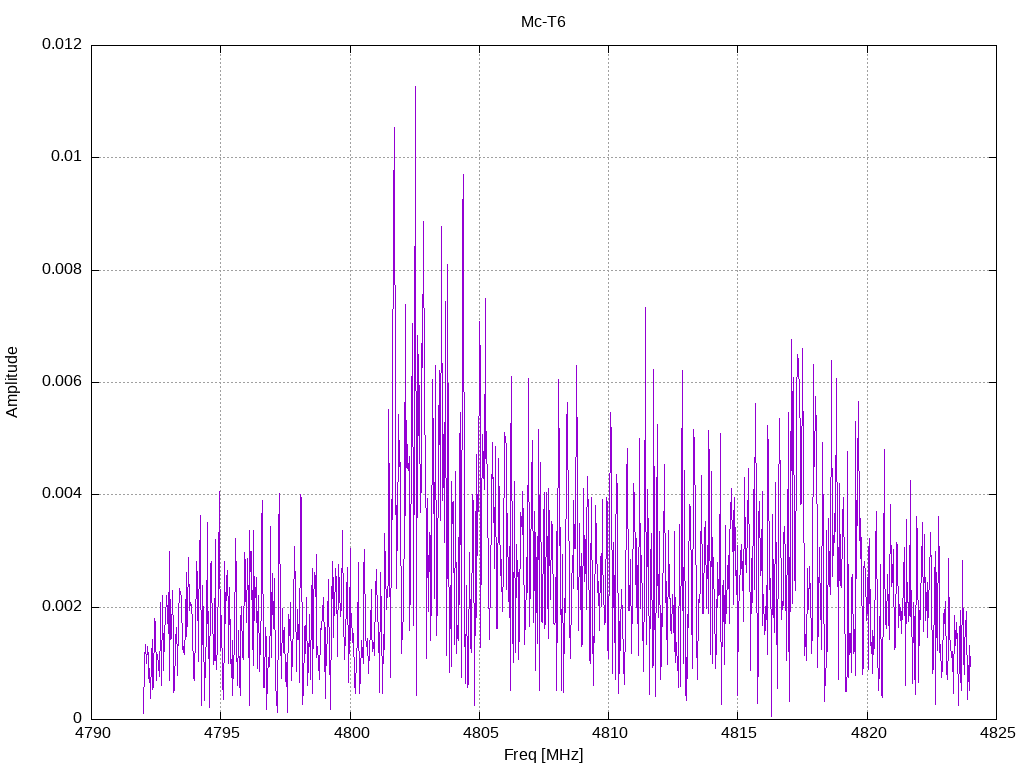Click the x-axis tick label 4800
The width and height of the screenshot is (1024, 768).
[350, 733]
